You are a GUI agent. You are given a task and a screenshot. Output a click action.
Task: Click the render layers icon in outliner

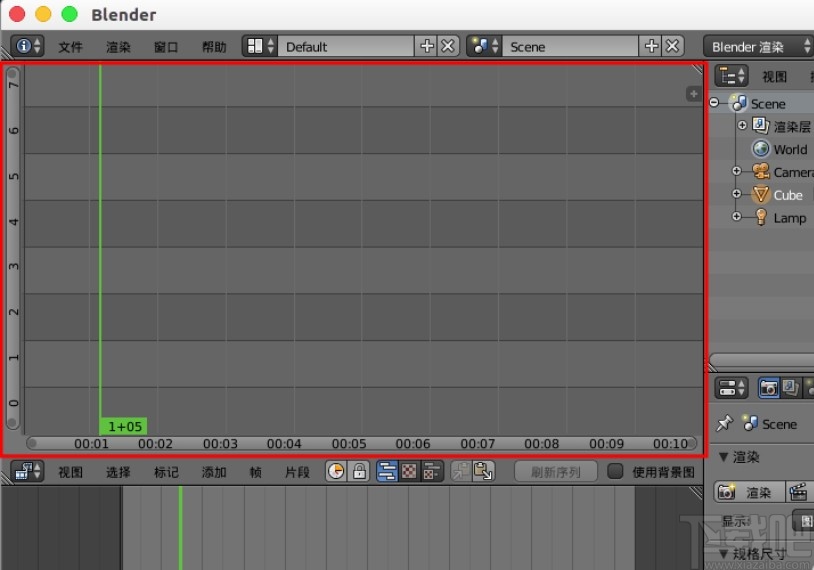761,126
